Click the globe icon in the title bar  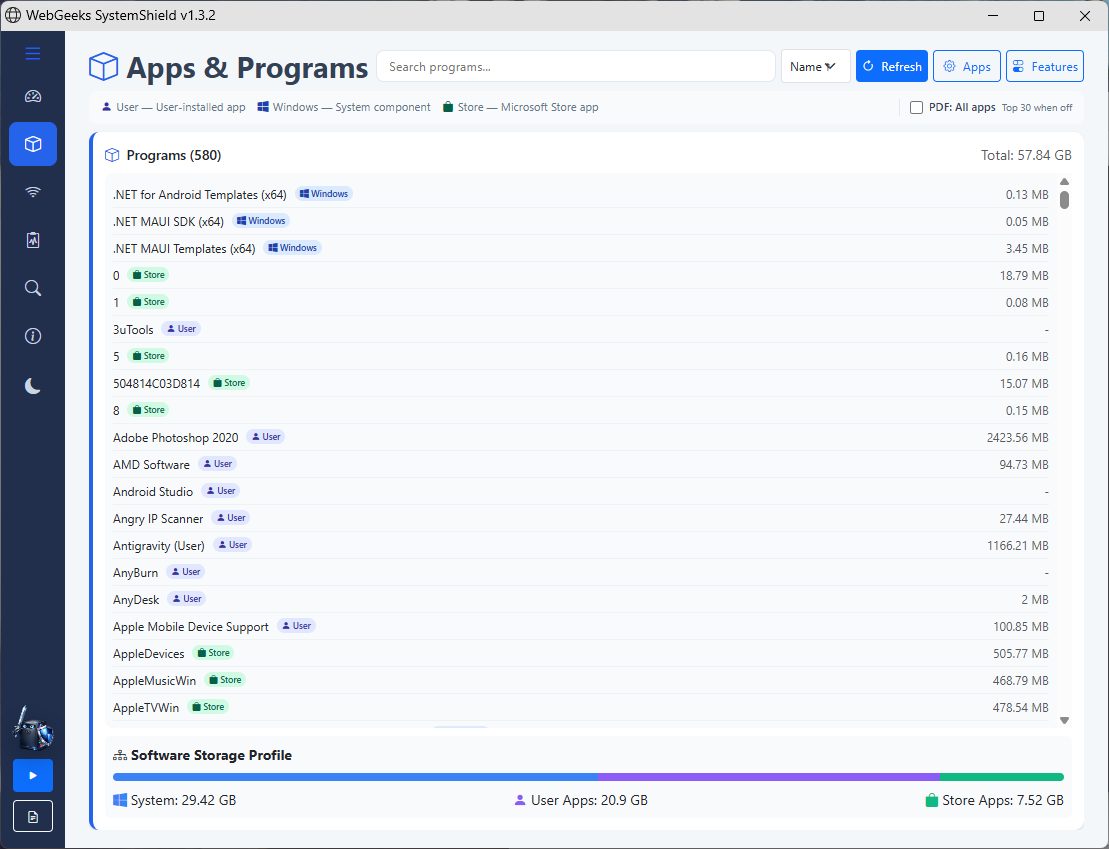[13, 15]
